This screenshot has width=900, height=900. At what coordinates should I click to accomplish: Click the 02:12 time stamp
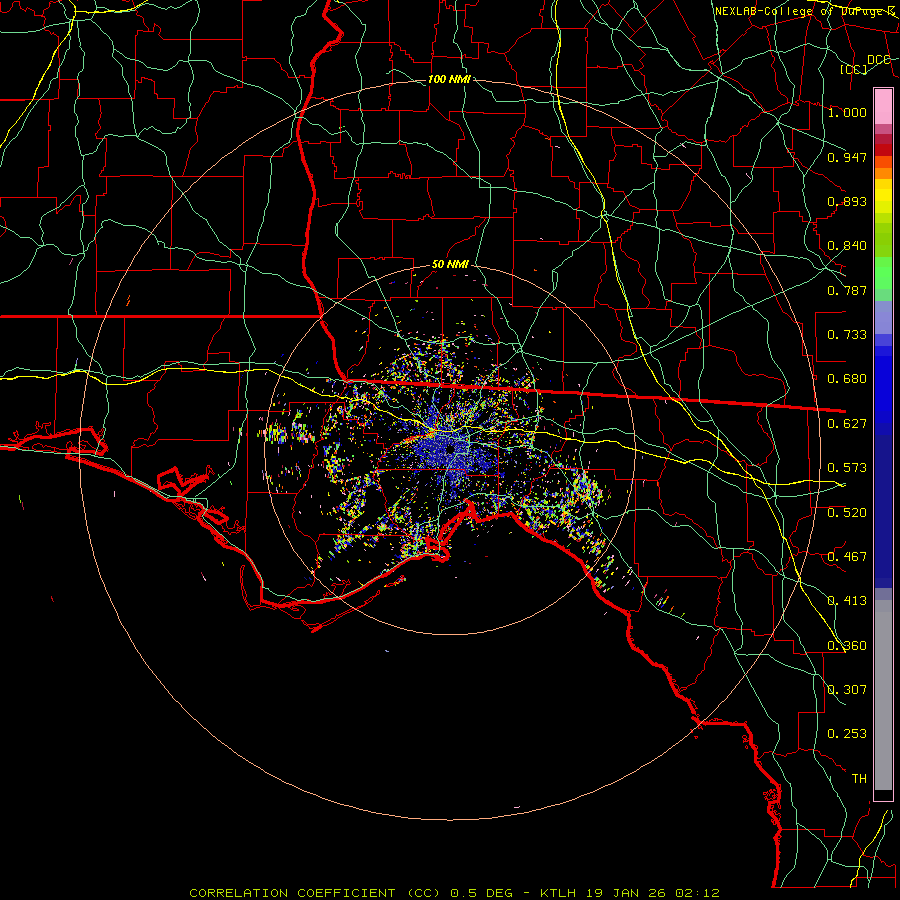(697, 893)
